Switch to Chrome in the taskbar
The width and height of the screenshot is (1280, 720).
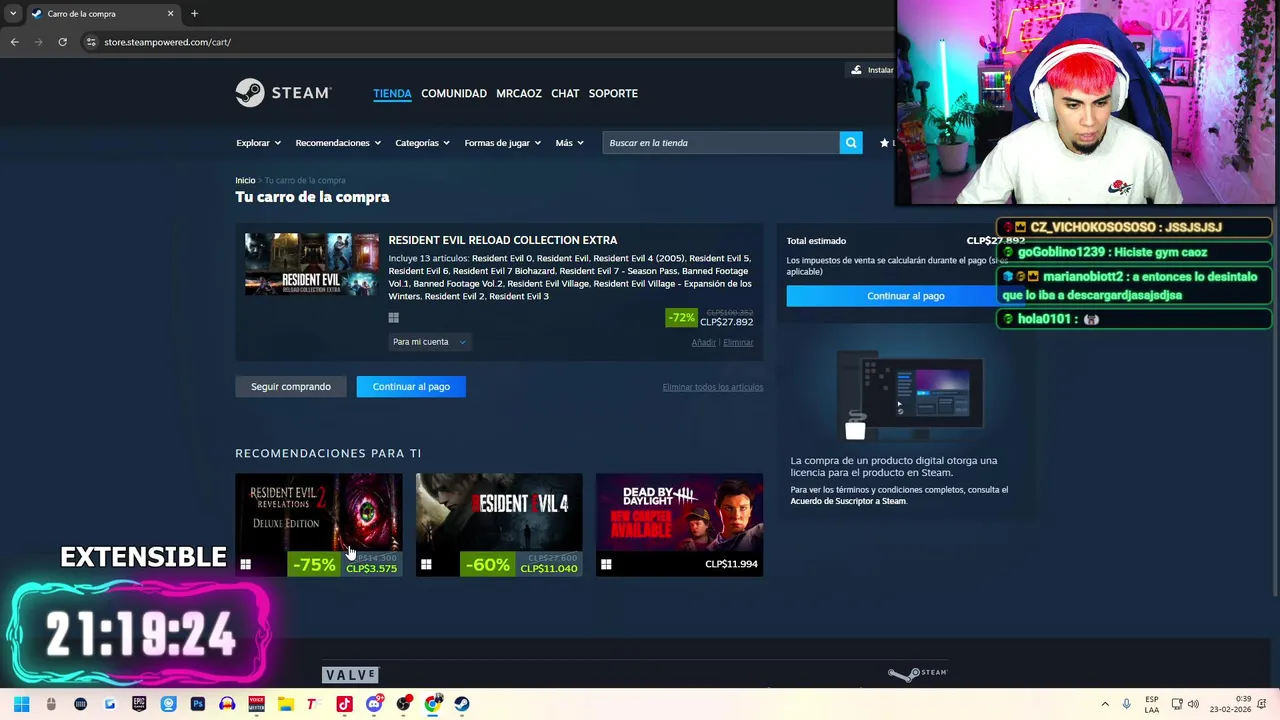(x=432, y=704)
